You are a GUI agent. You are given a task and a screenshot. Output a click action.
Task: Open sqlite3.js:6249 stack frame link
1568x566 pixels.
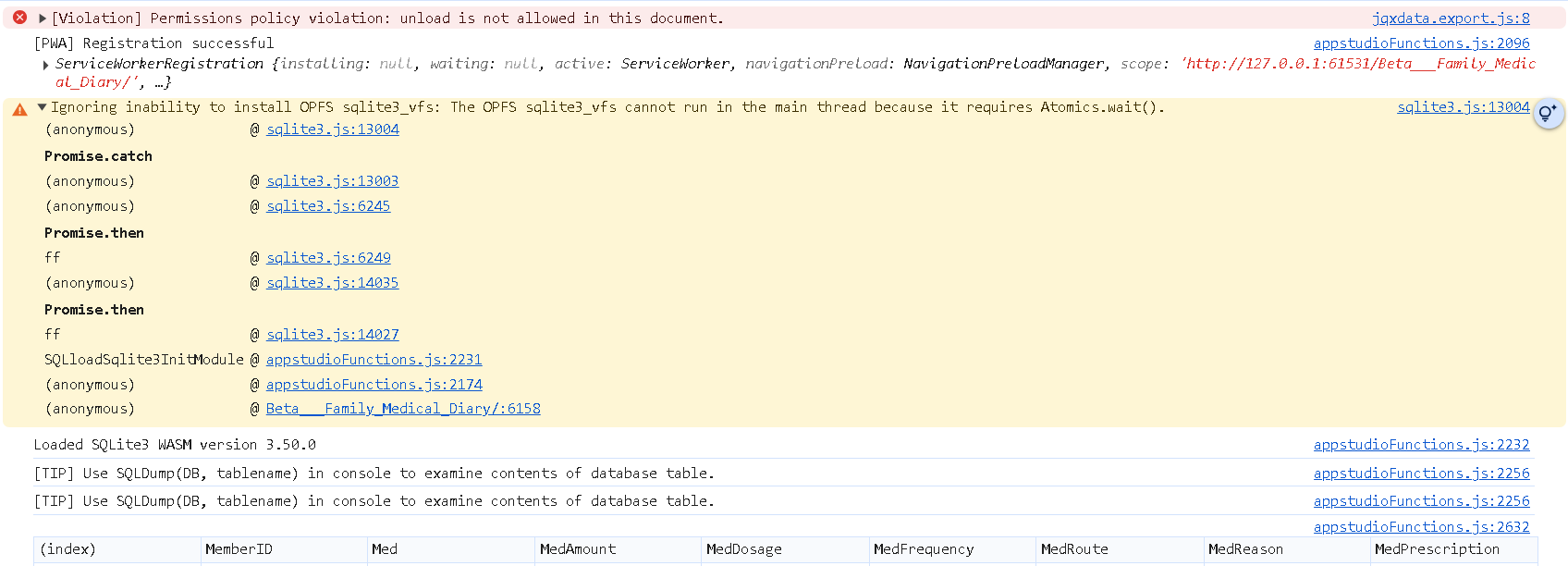(328, 258)
